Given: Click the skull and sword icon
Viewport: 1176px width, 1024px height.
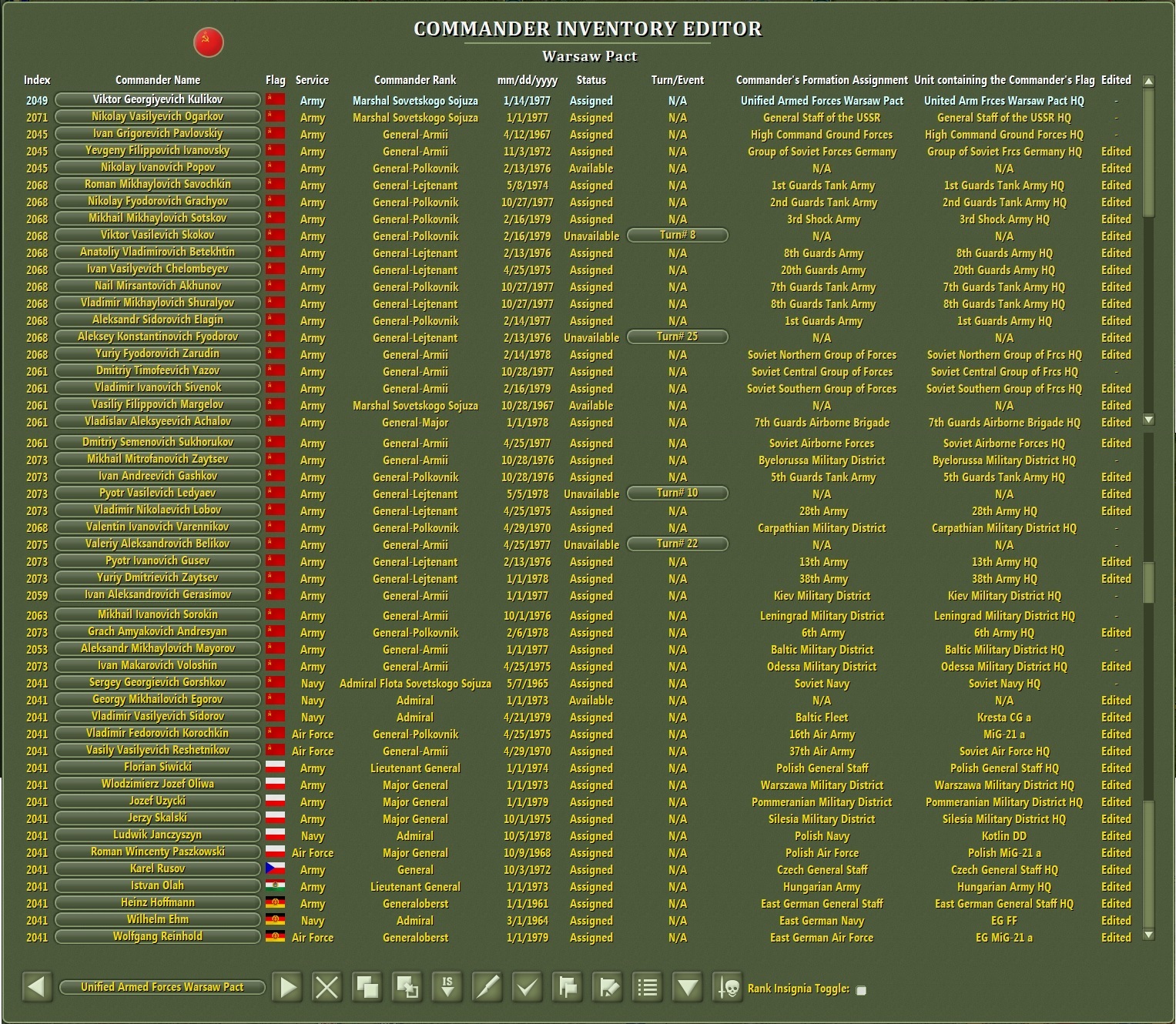Looking at the screenshot, I should (x=728, y=987).
